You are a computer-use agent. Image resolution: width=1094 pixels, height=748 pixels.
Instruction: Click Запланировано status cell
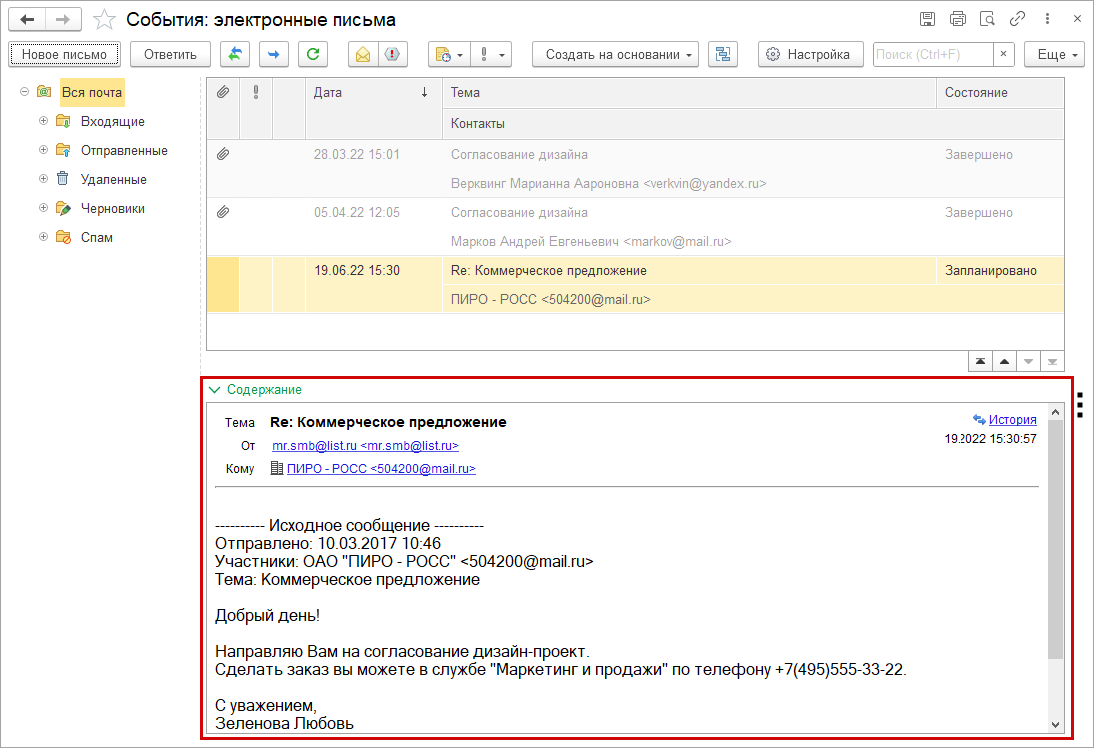point(1000,270)
